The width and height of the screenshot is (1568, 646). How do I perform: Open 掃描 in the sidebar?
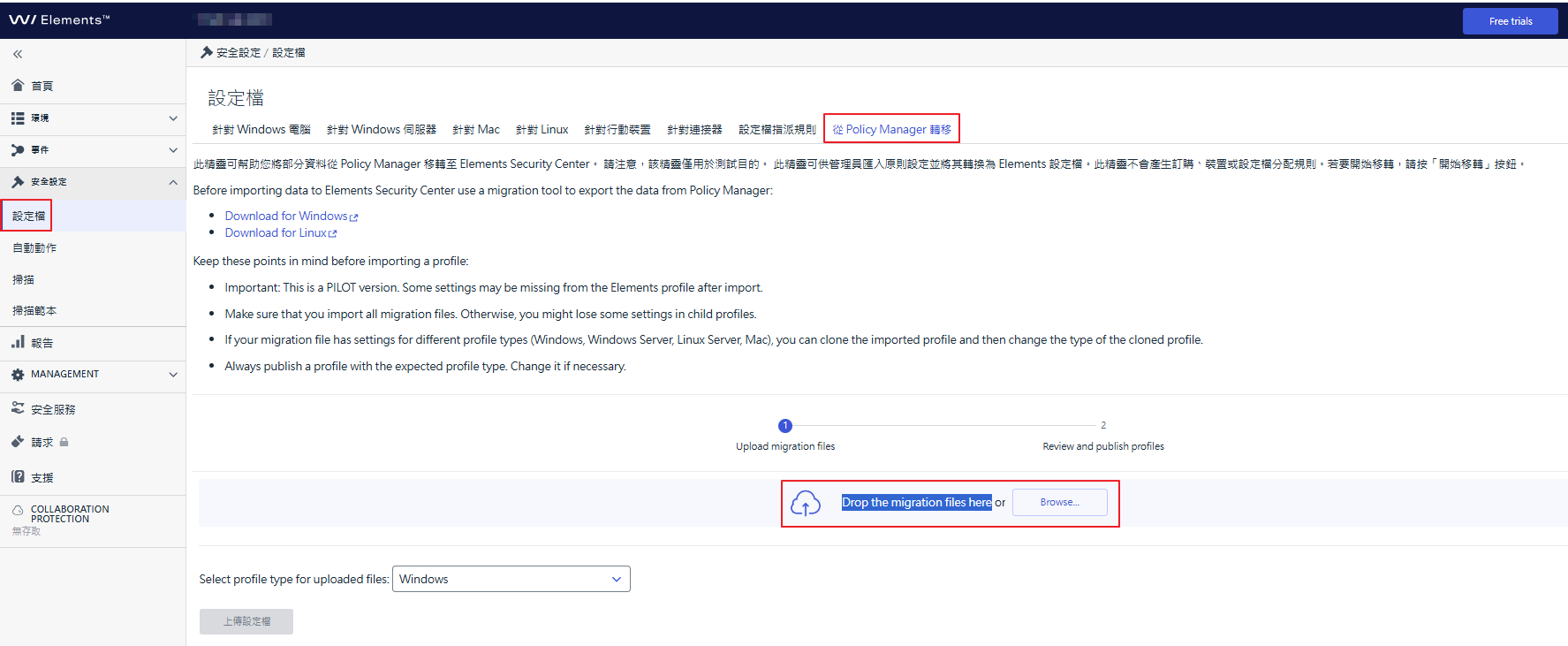pos(23,280)
